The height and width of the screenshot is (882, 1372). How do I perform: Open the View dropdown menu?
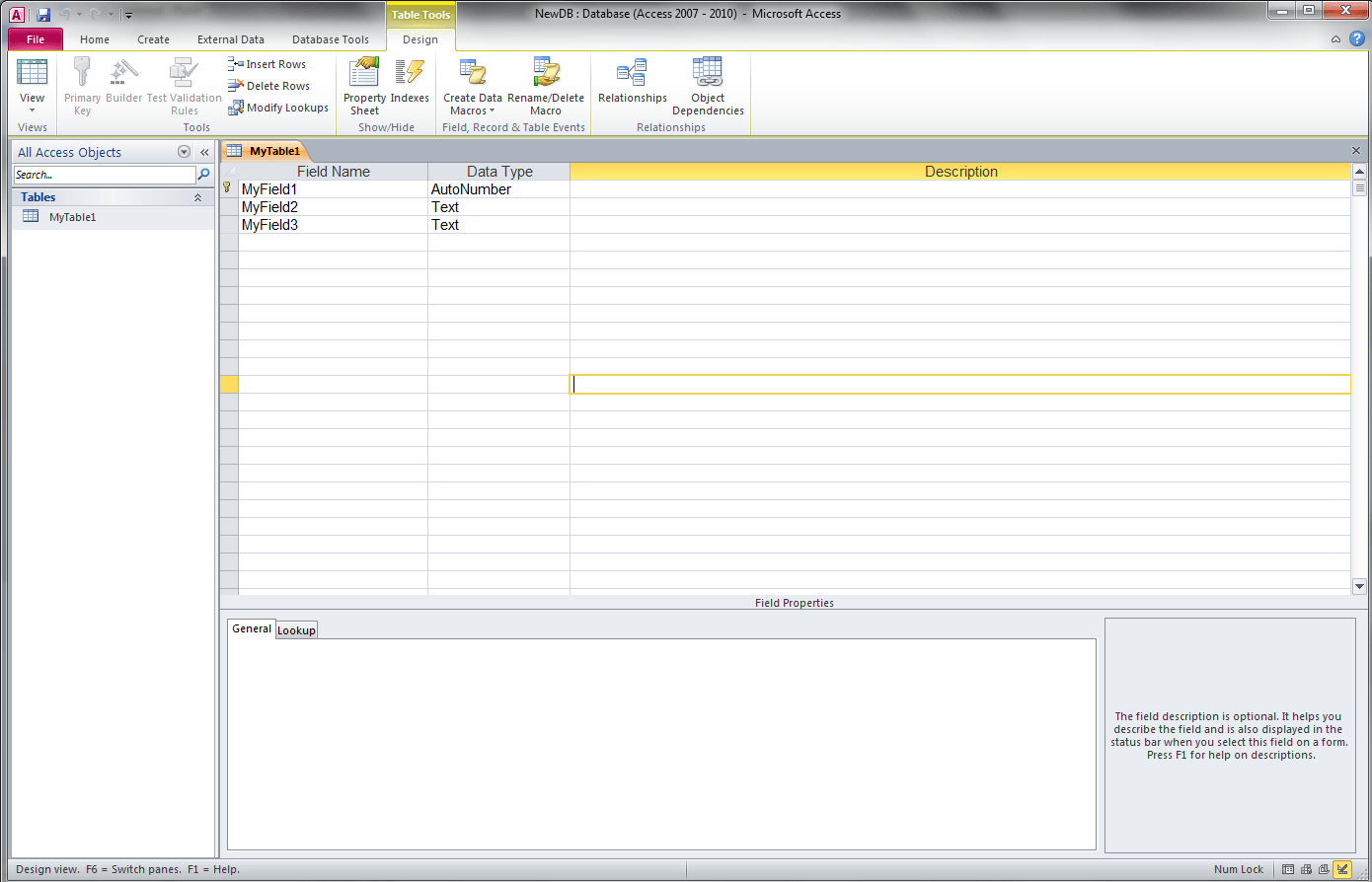coord(33,111)
